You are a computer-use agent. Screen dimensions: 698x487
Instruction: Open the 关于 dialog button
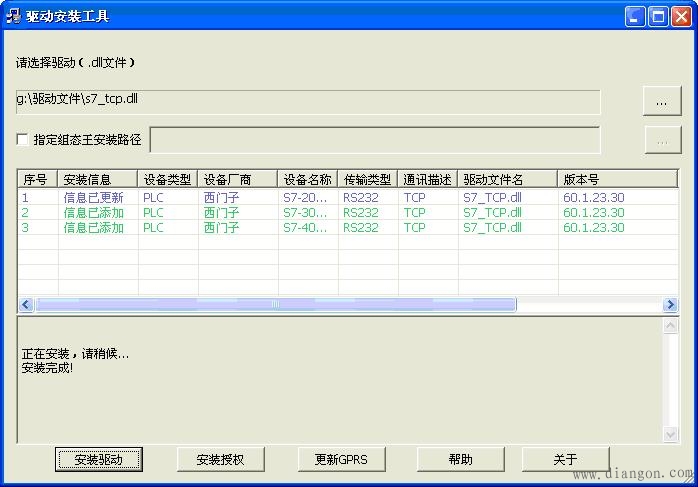565,459
